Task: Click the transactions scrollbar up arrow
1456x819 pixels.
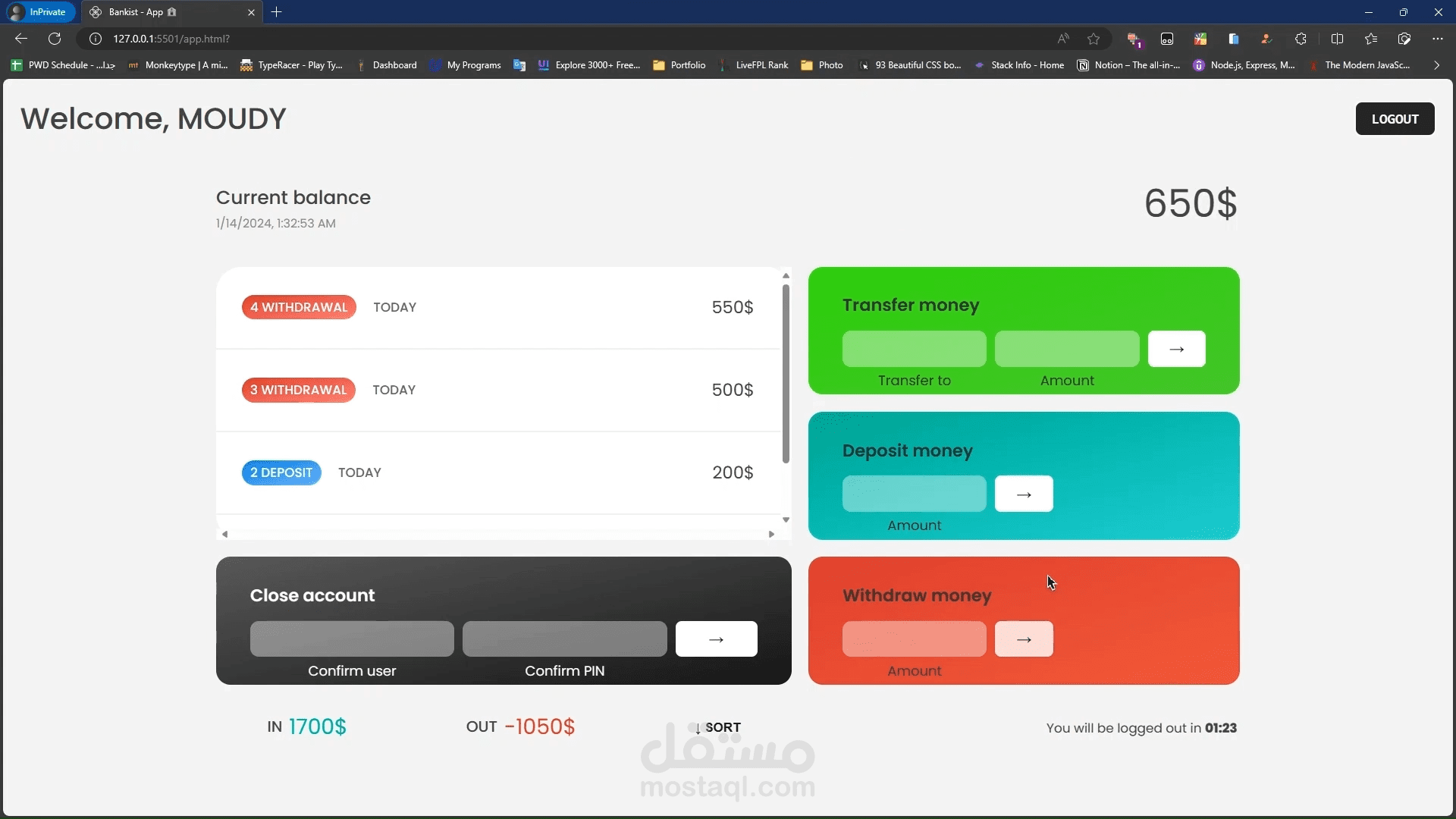Action: click(x=786, y=275)
